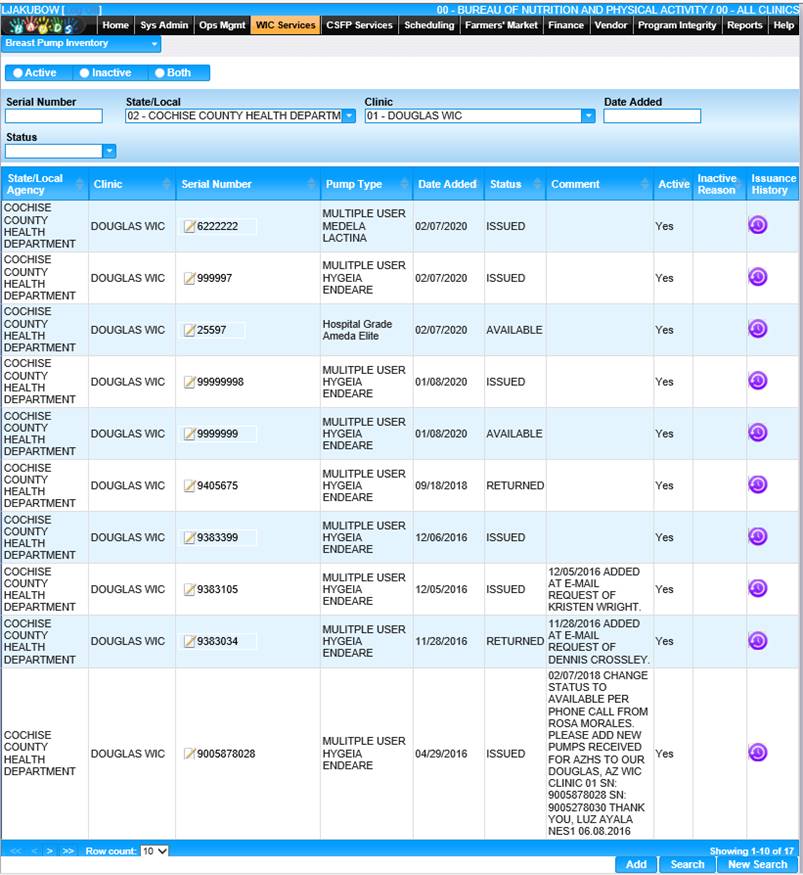
Task: Click edit icon beside serial 9999999
Action: click(190, 434)
